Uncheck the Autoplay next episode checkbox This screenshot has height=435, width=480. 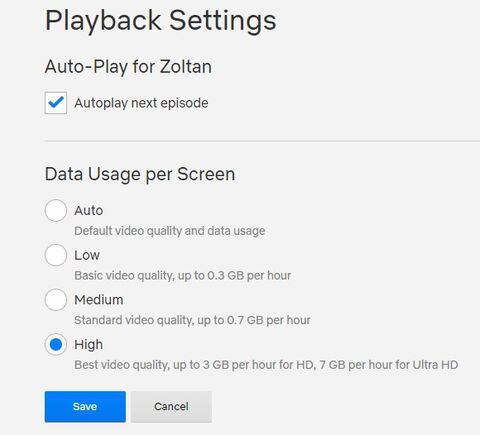tap(56, 103)
